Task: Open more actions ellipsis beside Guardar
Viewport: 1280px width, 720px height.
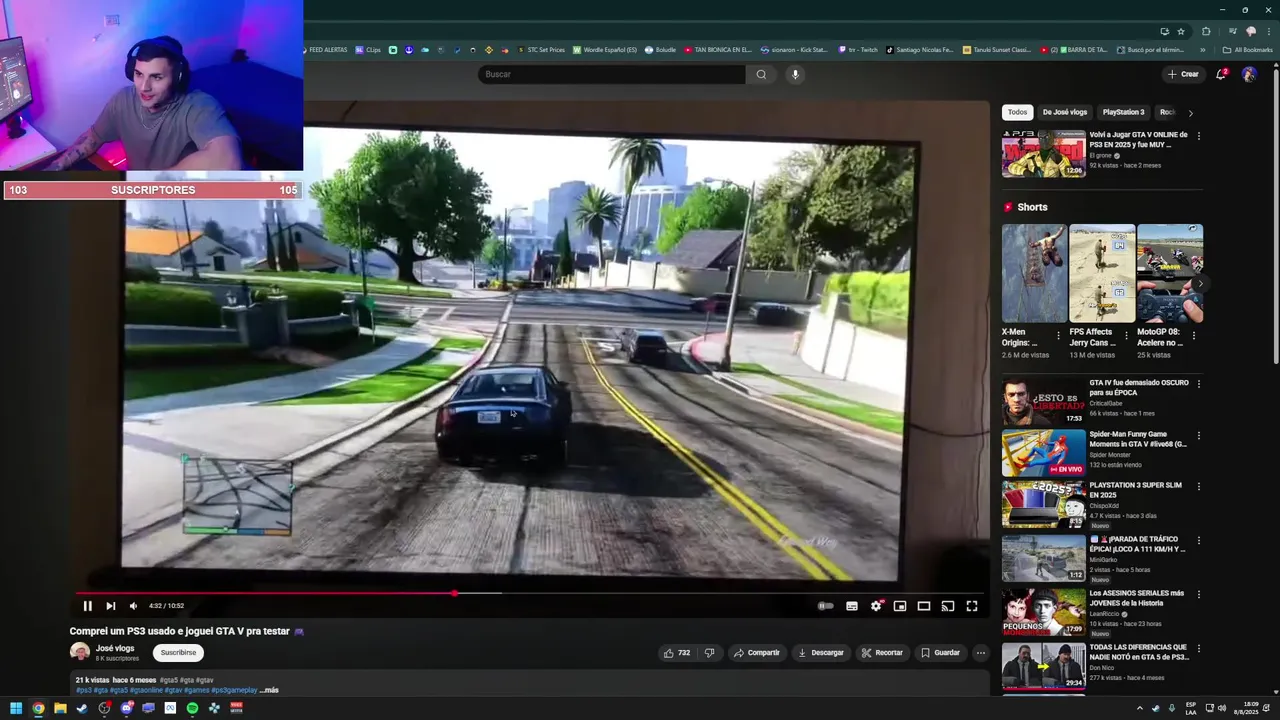Action: click(x=980, y=653)
